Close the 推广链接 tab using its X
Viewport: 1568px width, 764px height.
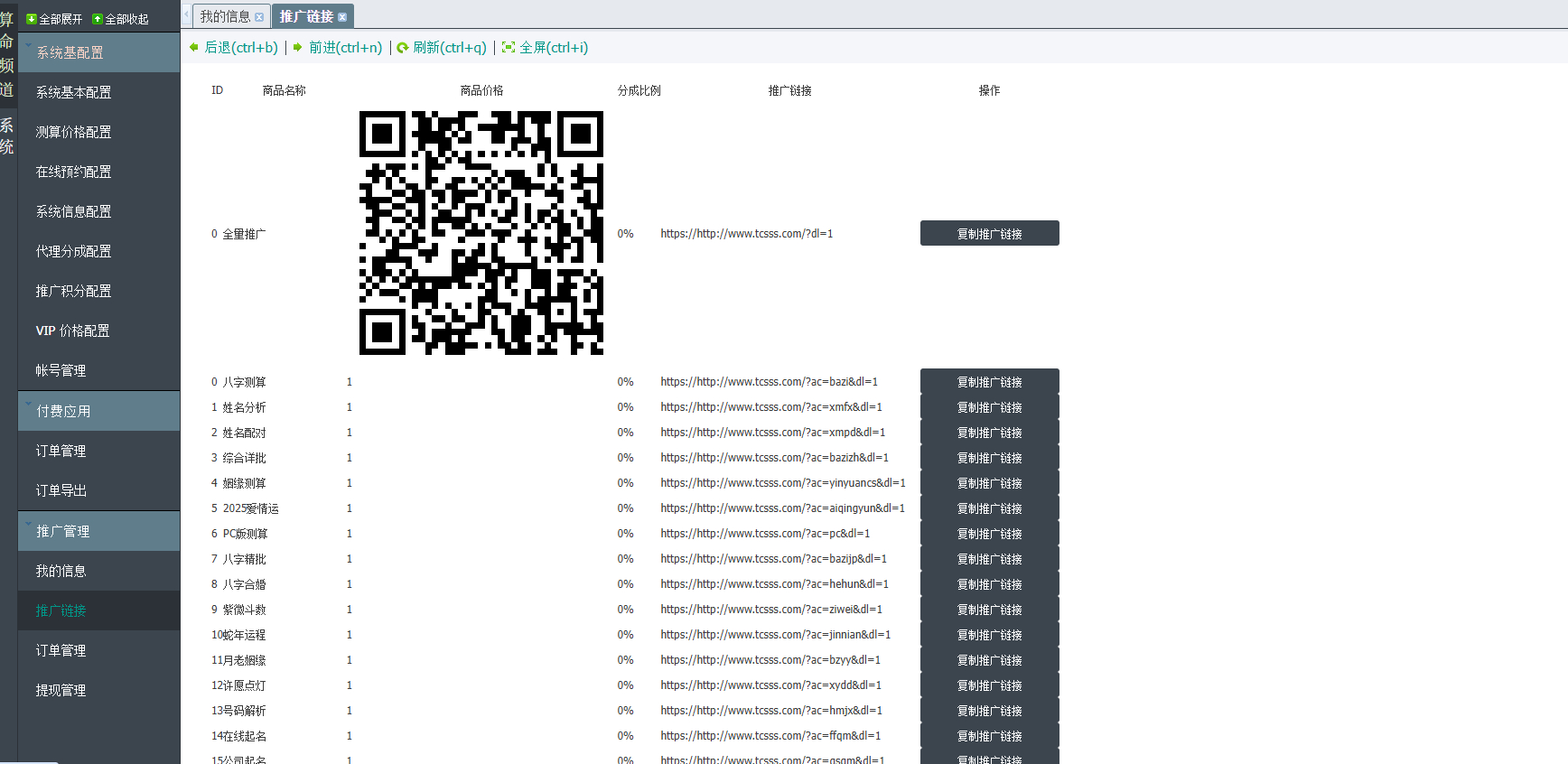point(342,17)
